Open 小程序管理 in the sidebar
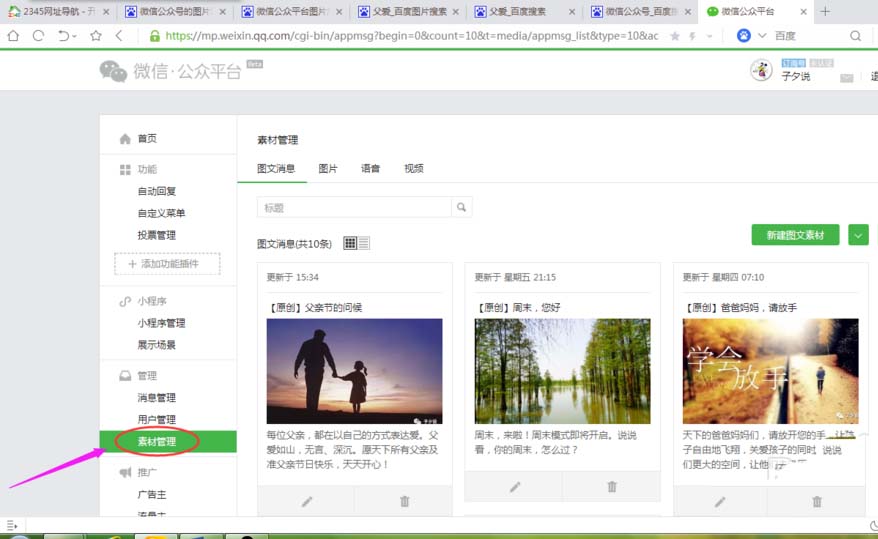Viewport: 878px width, 539px height. [x=161, y=323]
